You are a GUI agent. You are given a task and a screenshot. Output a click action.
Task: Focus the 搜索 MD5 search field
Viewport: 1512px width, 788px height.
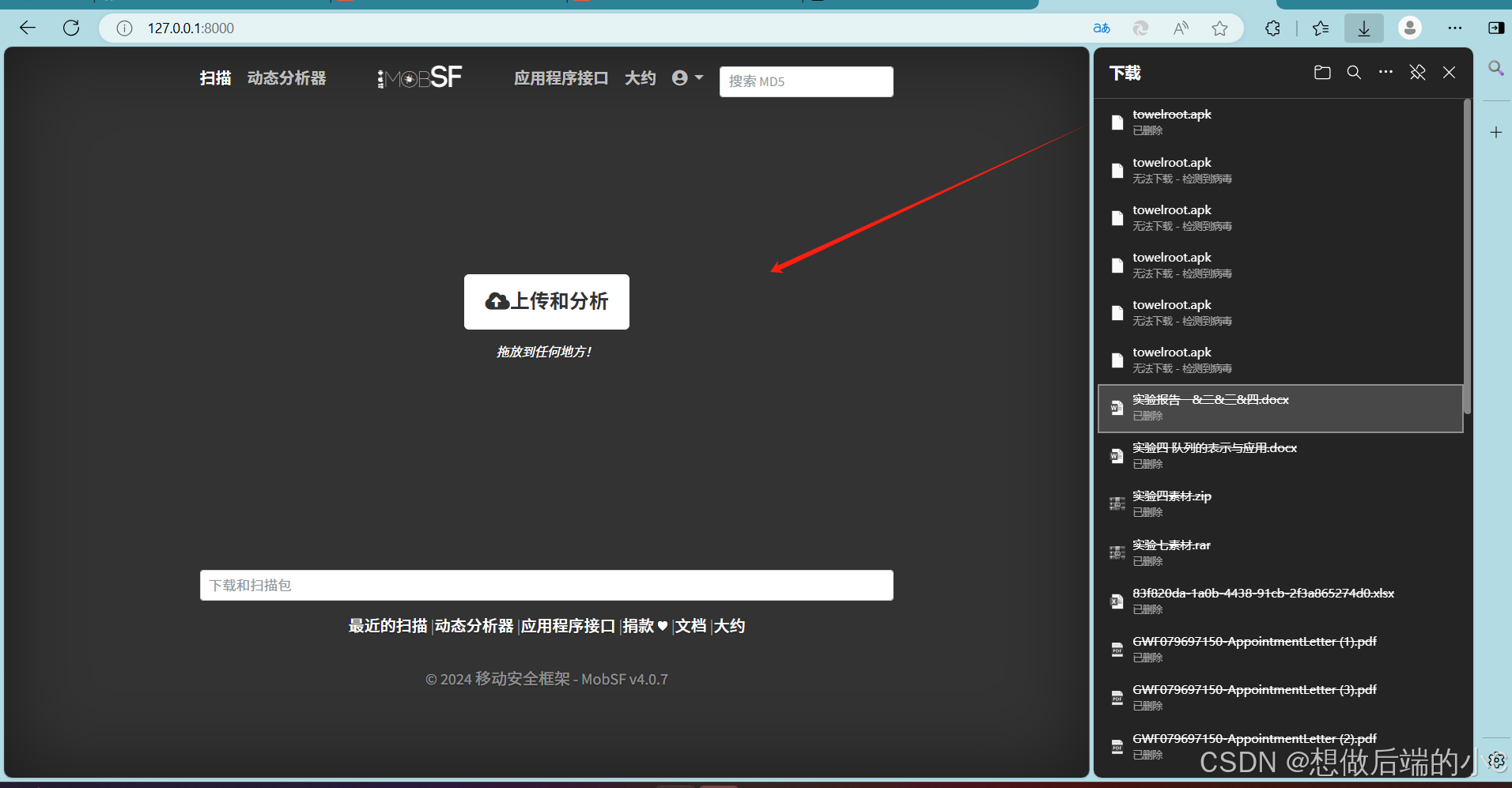tap(806, 81)
